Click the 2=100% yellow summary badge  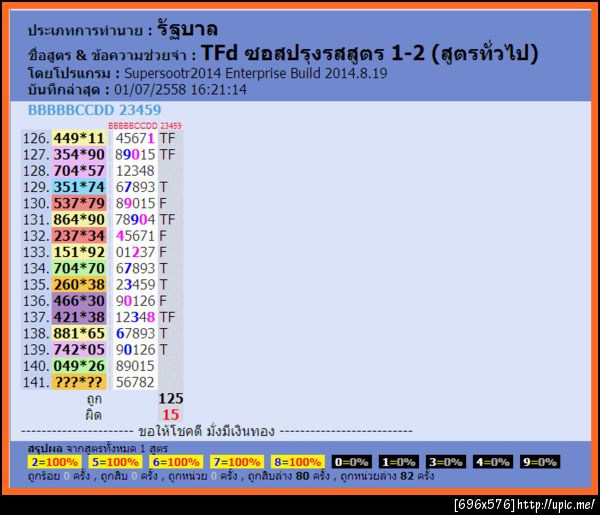tap(54, 462)
